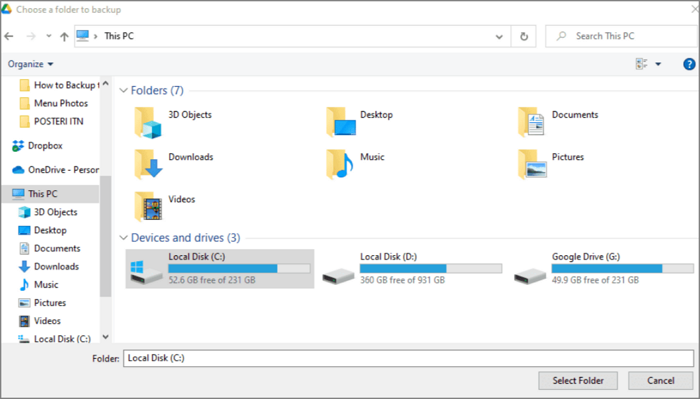Confirm with the Select Folder button

578,381
